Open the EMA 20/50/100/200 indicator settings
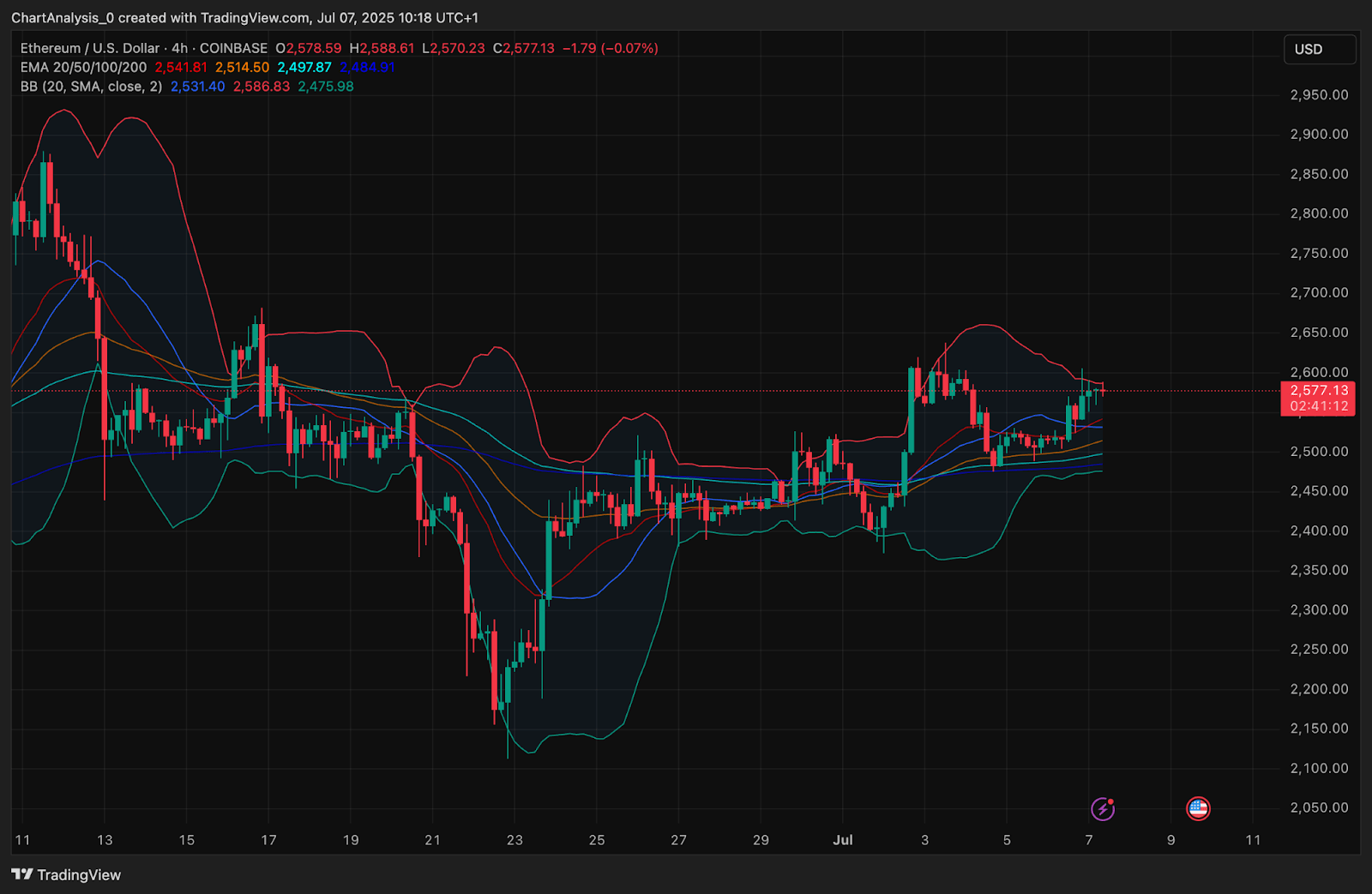1372x894 pixels. [x=81, y=67]
